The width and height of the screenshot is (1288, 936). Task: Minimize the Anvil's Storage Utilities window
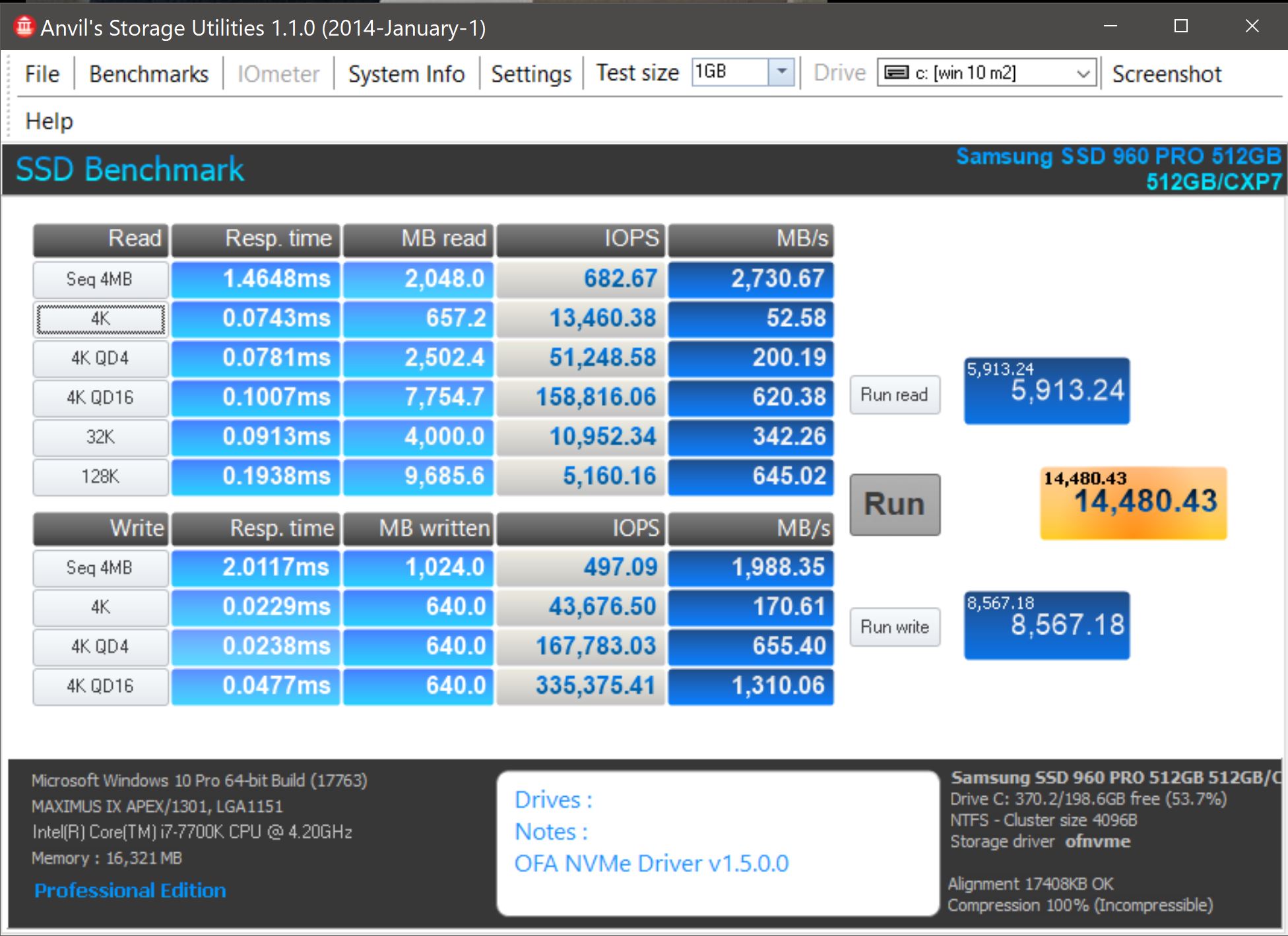[1111, 26]
